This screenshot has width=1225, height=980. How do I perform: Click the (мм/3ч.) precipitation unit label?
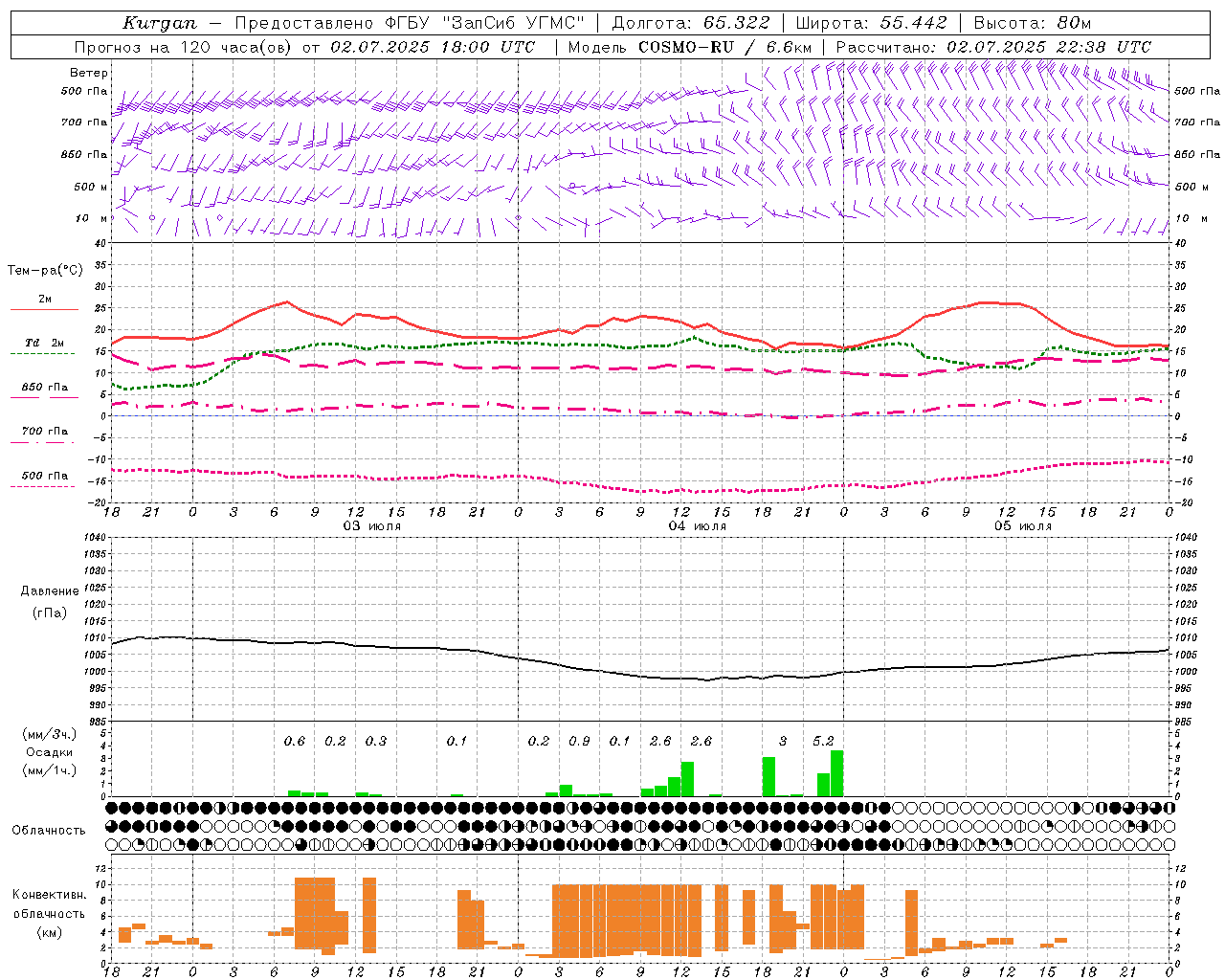click(x=49, y=734)
